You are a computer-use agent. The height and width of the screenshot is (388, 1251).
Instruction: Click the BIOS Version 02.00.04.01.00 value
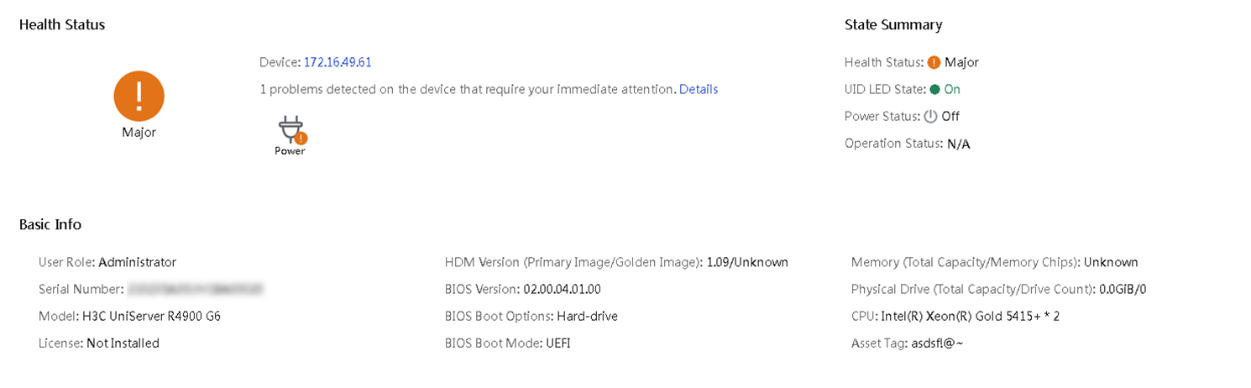click(x=562, y=289)
